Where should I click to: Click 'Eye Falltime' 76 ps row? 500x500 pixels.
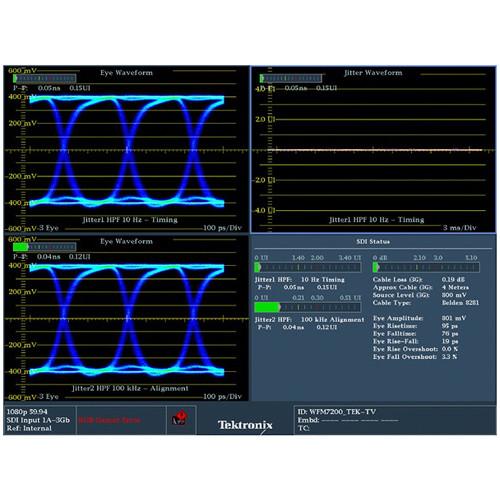click(415, 333)
